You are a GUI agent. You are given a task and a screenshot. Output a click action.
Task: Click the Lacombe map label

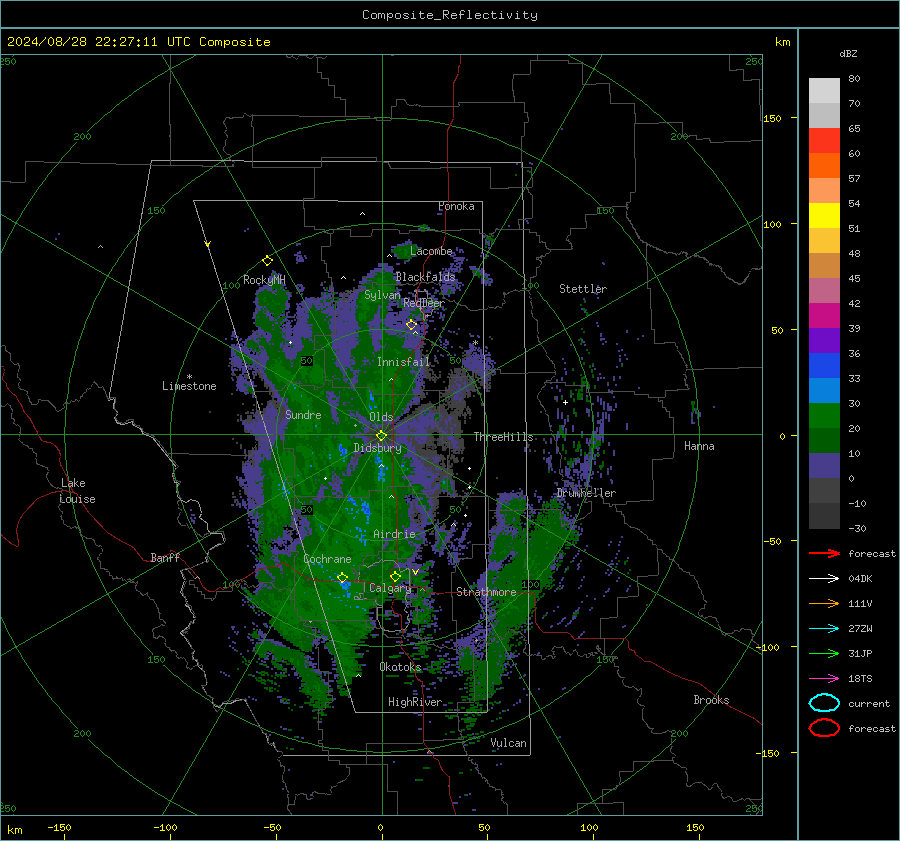point(431,251)
